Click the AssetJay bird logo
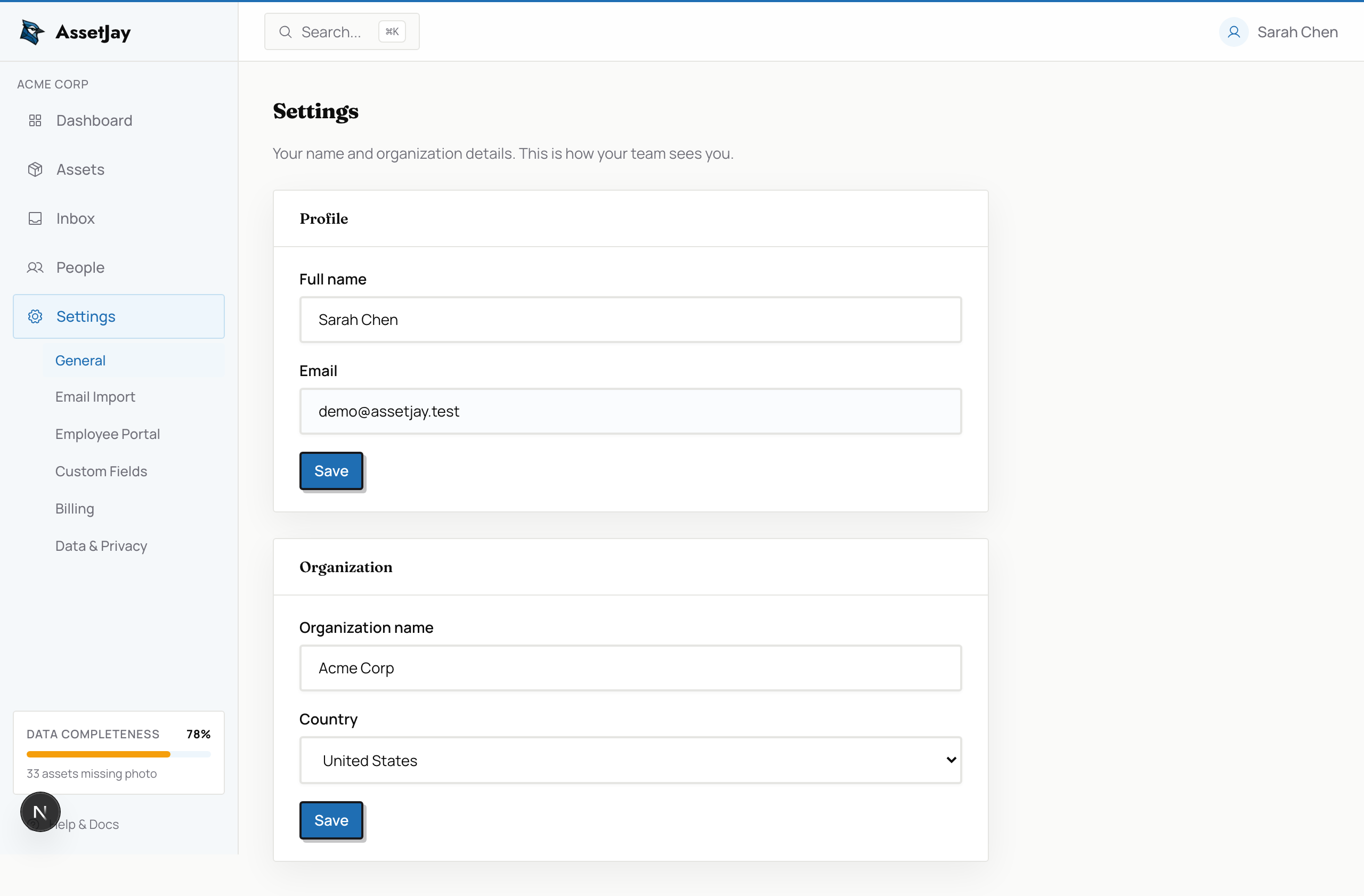Screen dimensions: 1364x896 coord(32,31)
